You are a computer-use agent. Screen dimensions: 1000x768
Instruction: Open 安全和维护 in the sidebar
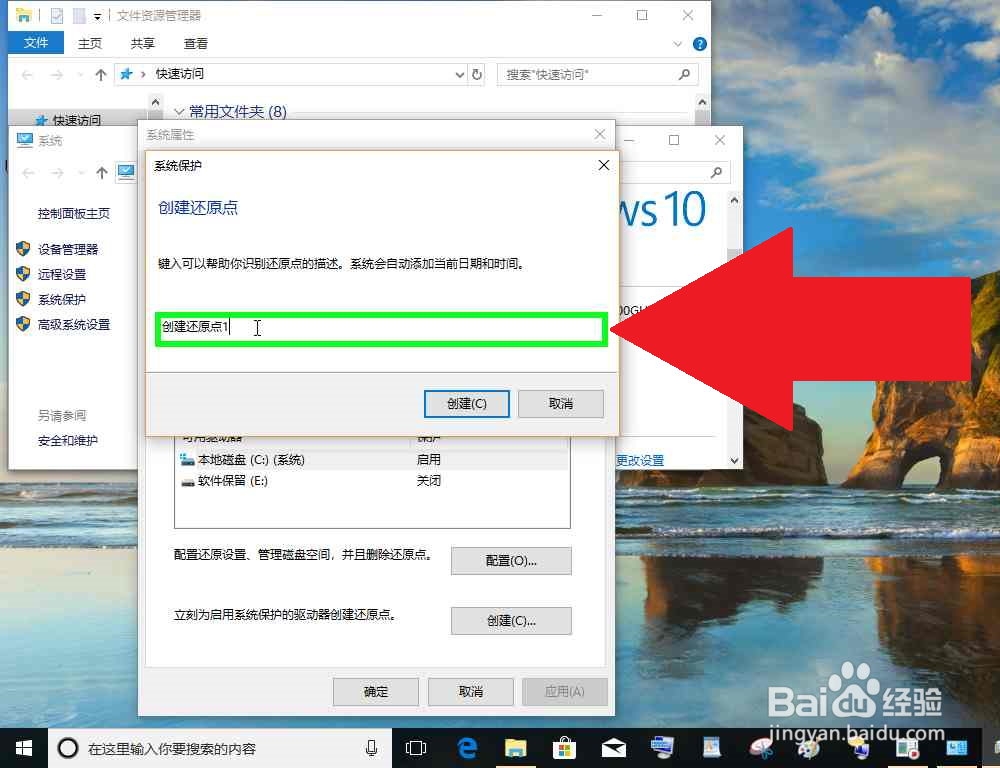coord(67,440)
